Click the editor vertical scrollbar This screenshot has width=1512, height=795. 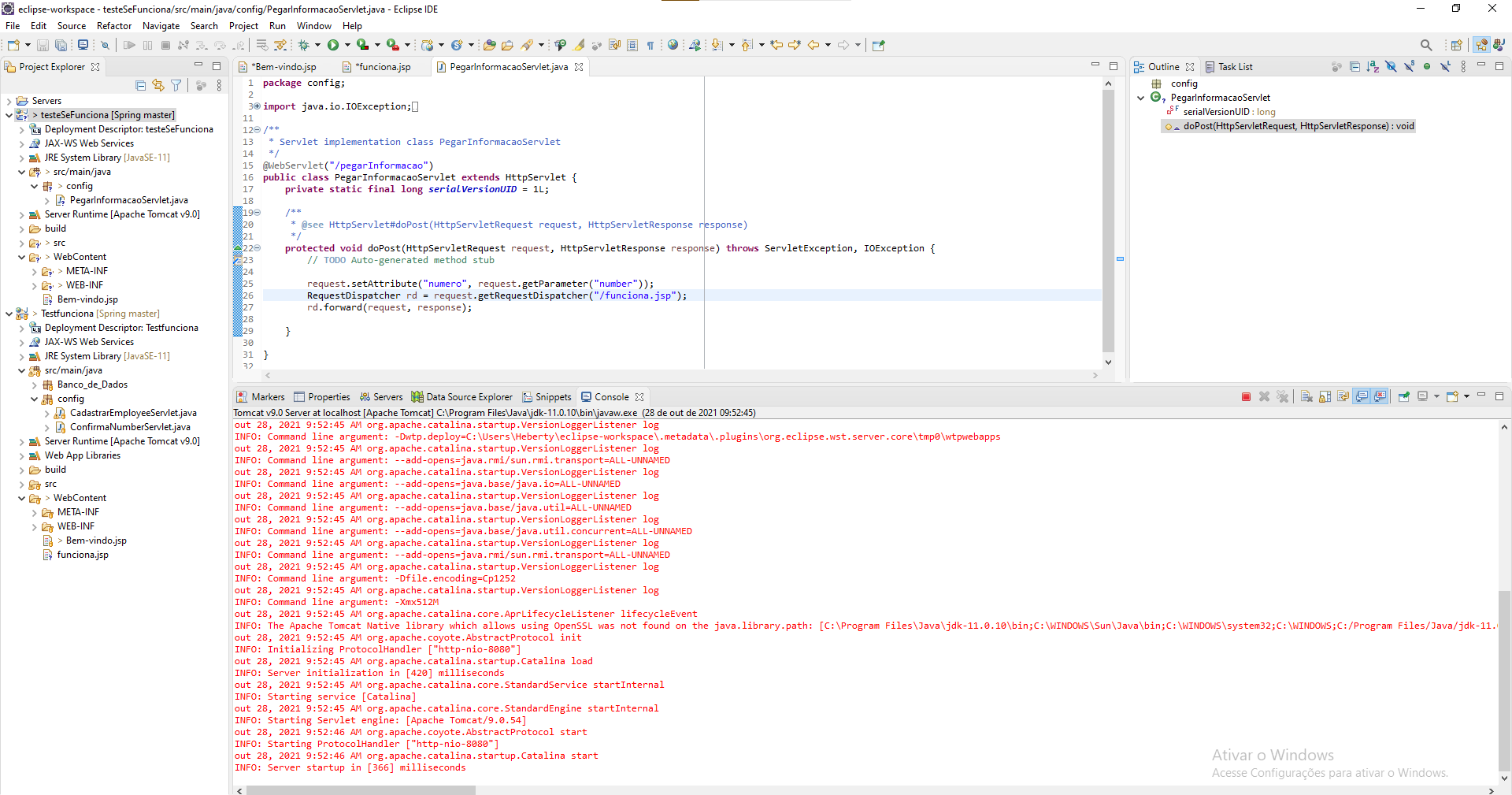coord(1108,221)
